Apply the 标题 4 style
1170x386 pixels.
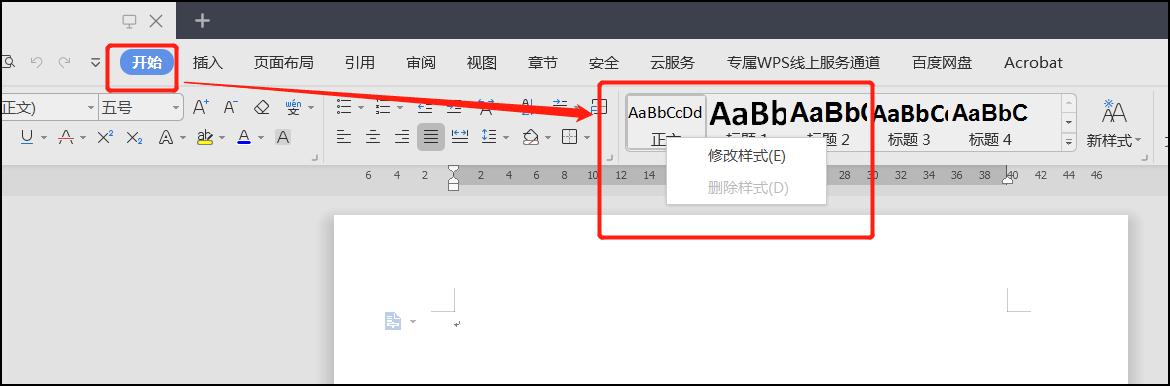pyautogui.click(x=990, y=122)
